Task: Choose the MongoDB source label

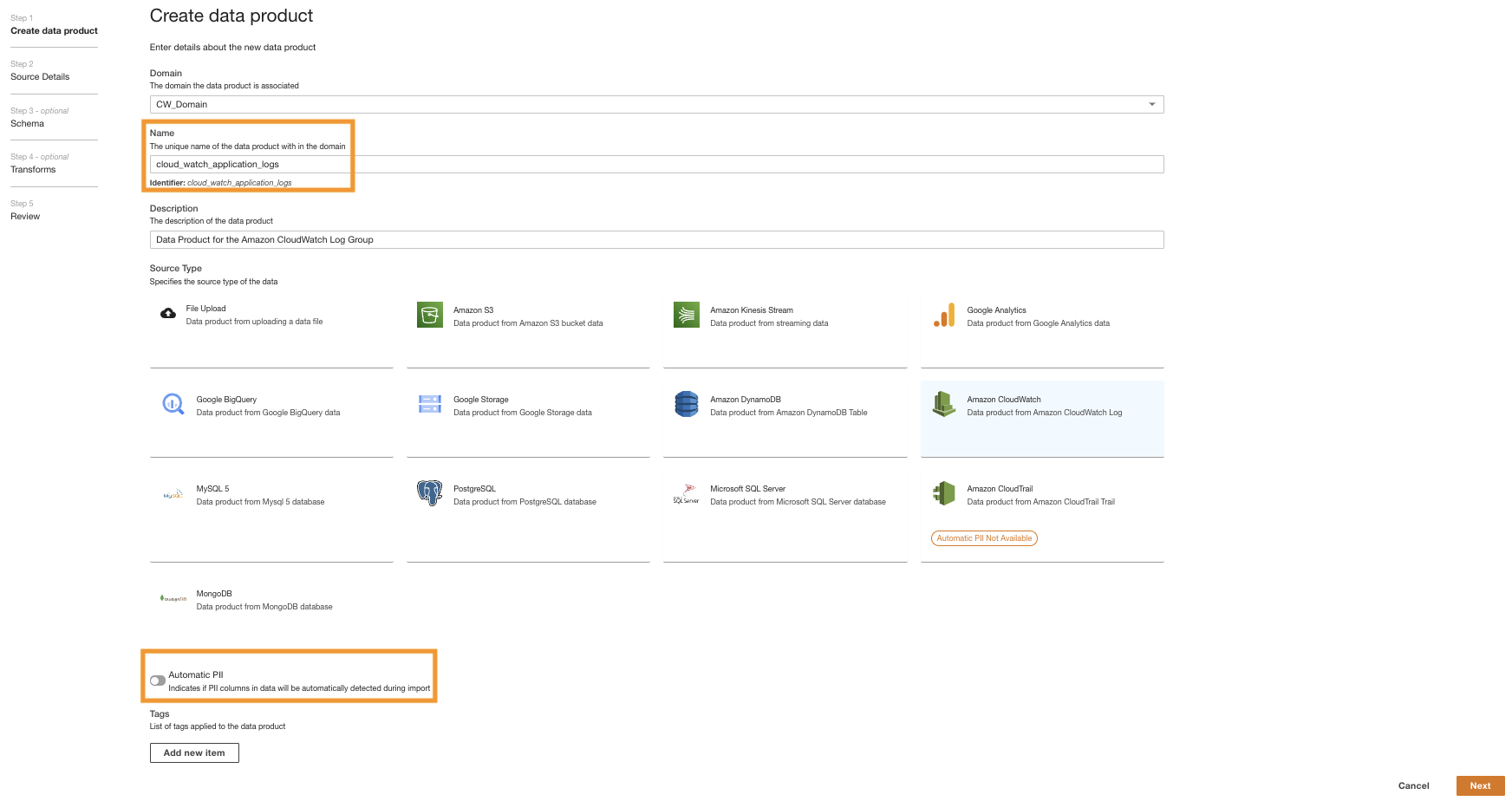Action: 214,594
